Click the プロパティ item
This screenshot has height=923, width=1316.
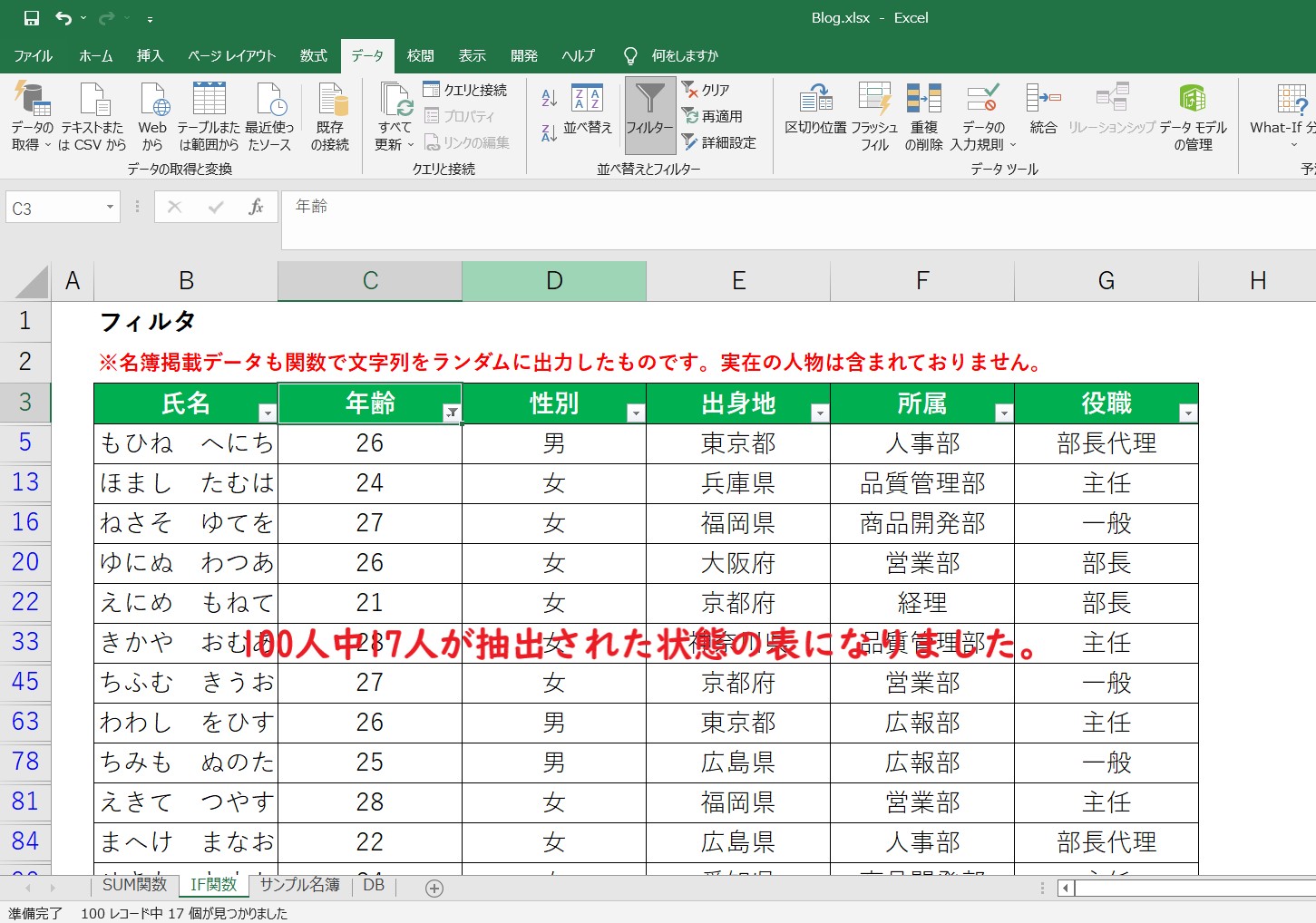(460, 116)
